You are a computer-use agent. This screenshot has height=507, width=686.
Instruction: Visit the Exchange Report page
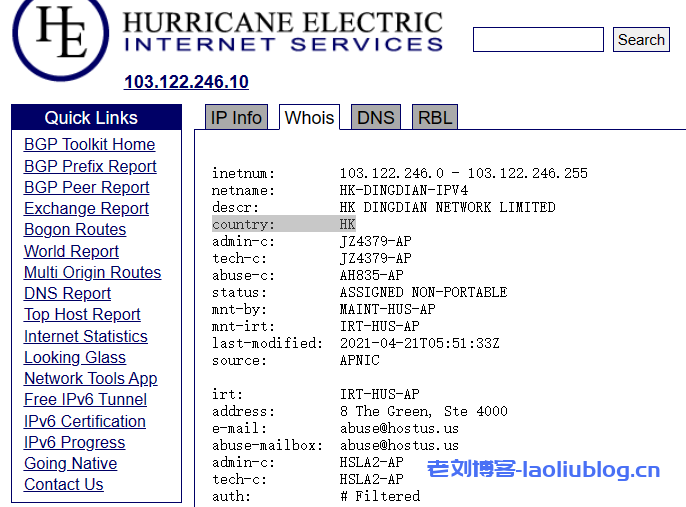86,208
